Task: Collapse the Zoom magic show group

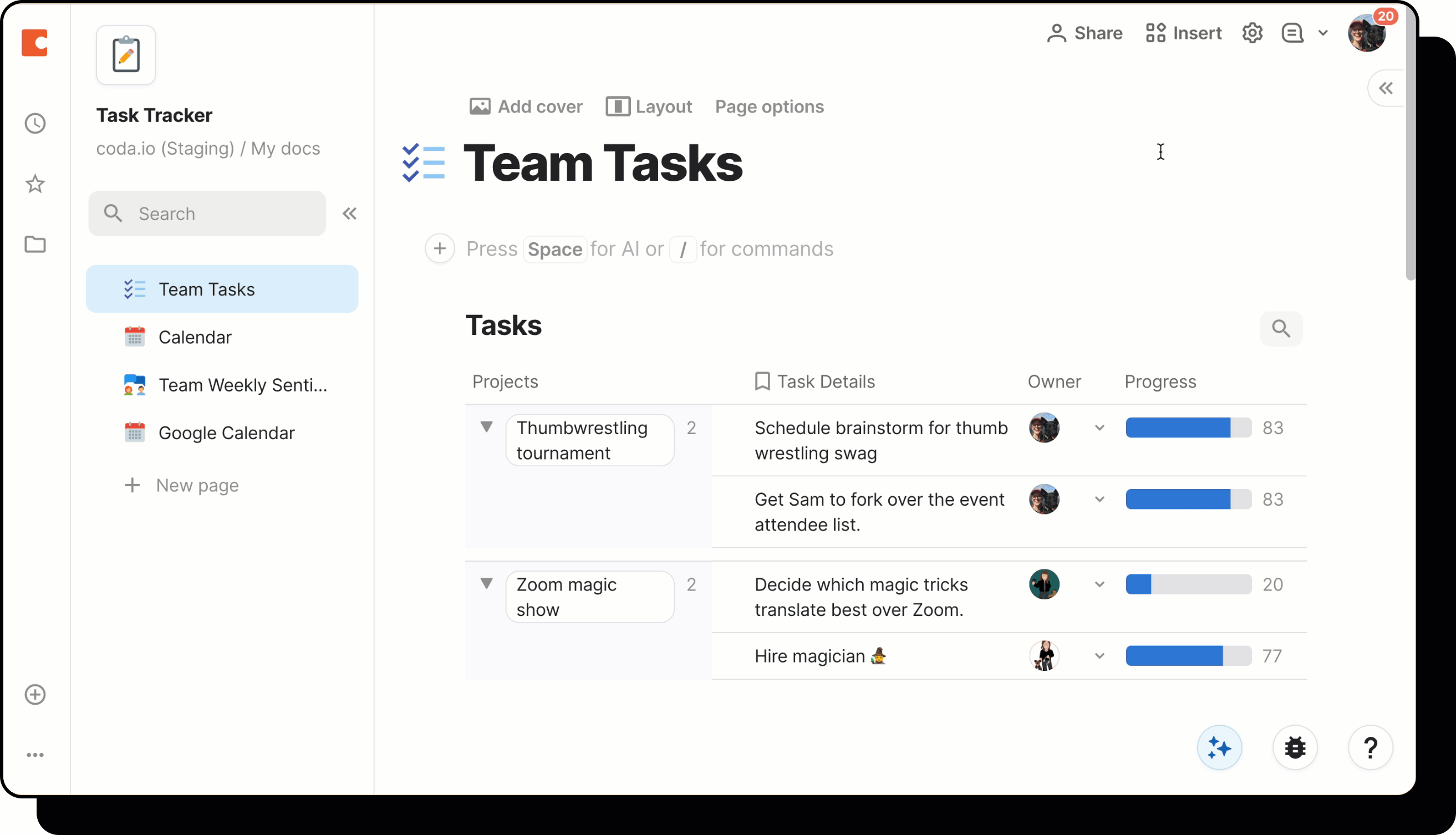Action: 486,583
